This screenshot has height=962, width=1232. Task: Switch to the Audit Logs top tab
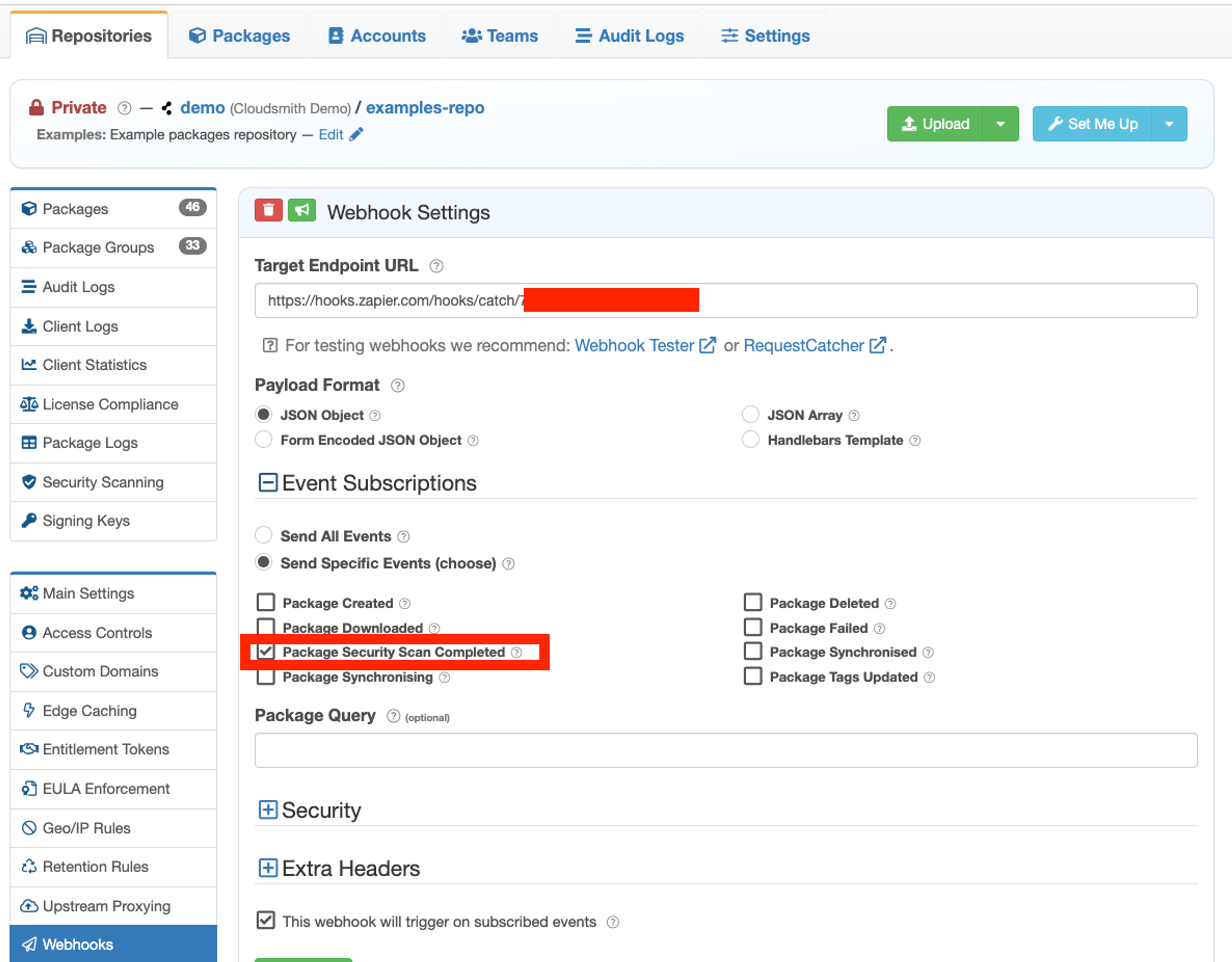pos(629,36)
